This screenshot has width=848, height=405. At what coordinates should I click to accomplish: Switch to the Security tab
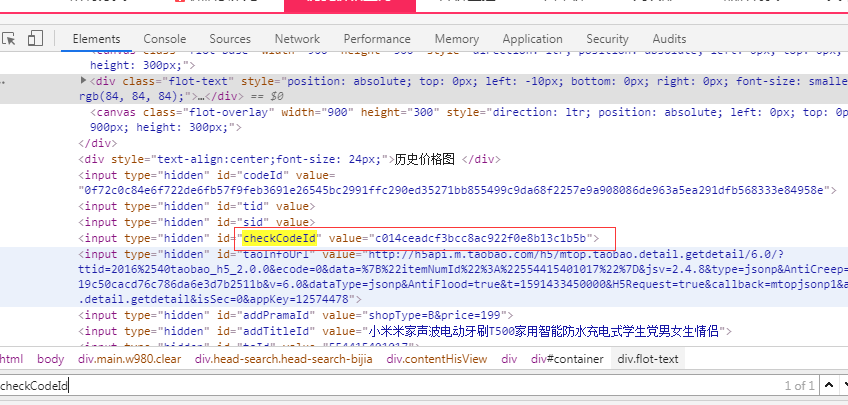pyautogui.click(x=607, y=39)
